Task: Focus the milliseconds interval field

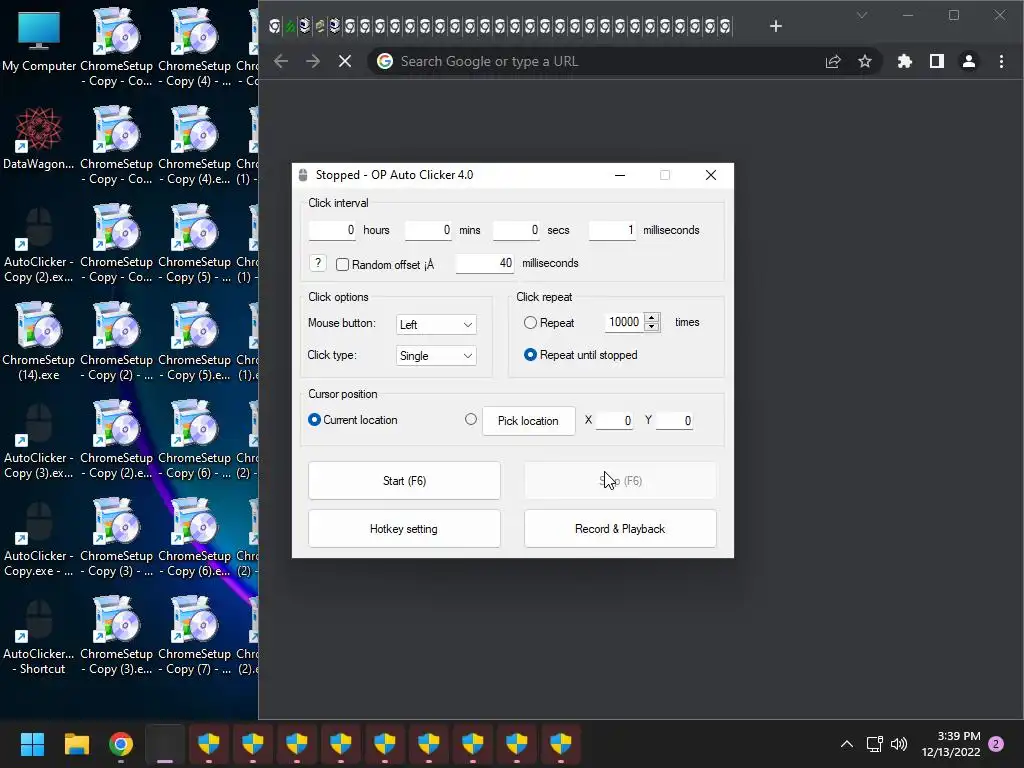Action: [x=613, y=230]
